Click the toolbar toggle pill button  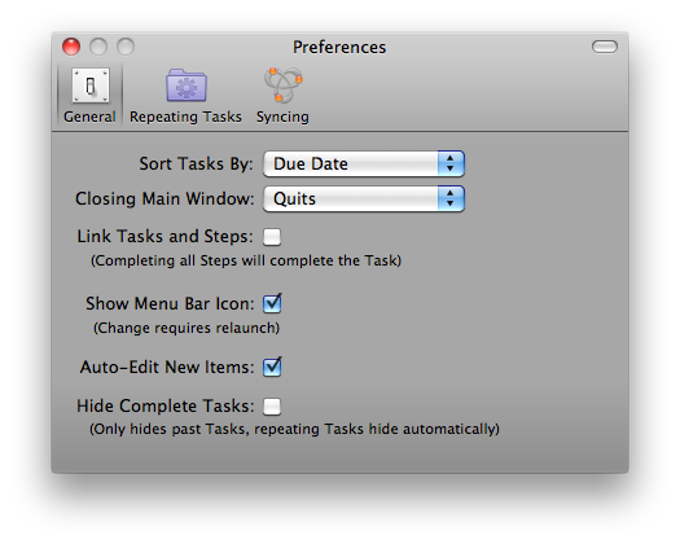coord(605,46)
